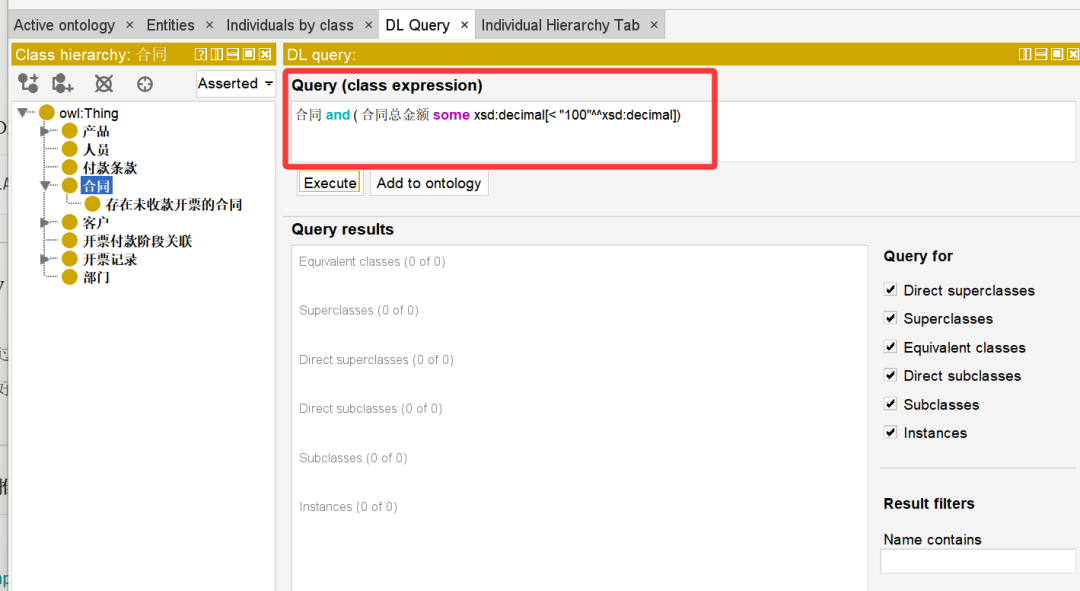
Task: Add subclass icon in Class hierarchy toolbar
Action: [28, 83]
